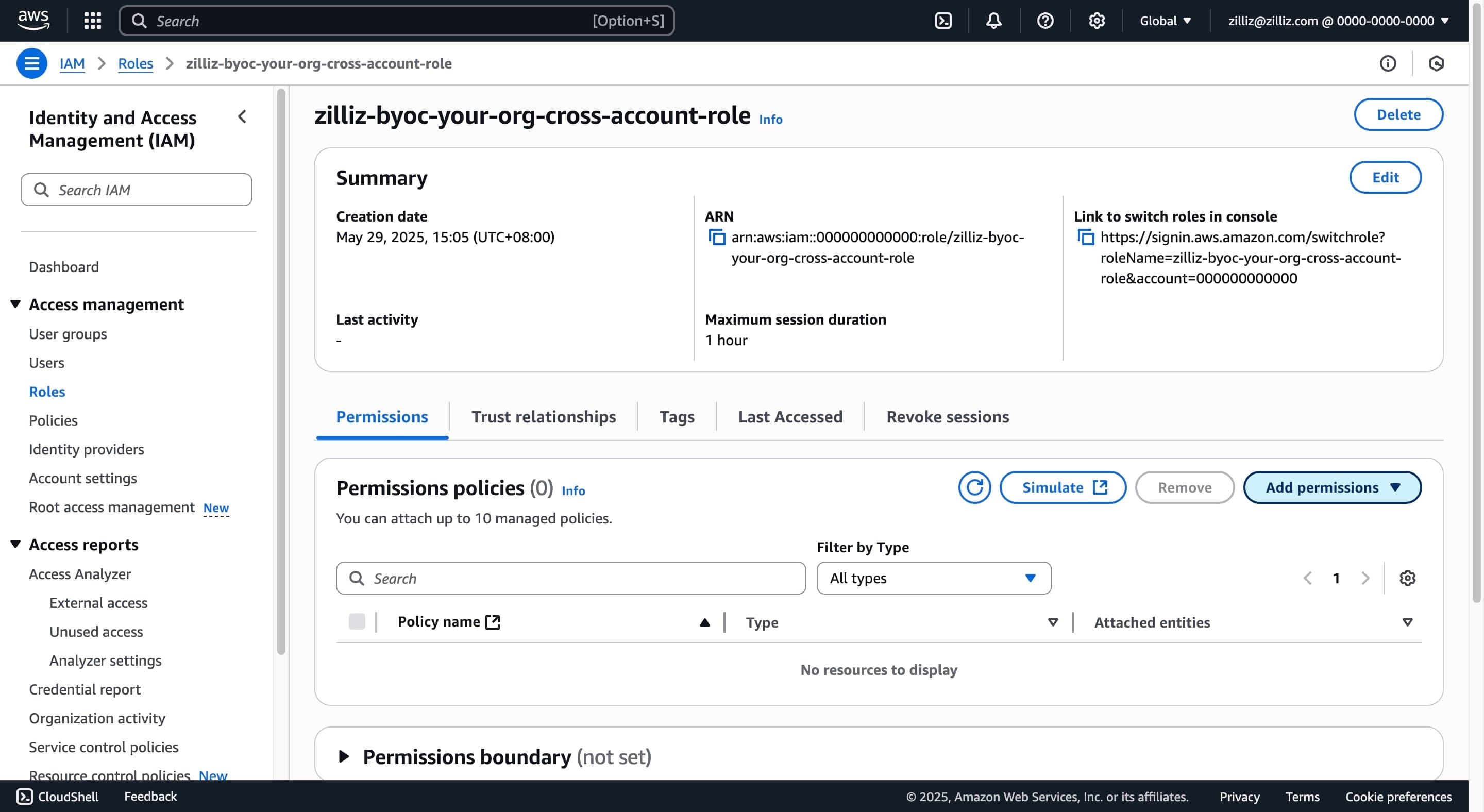Open Unused access in sidebar
The width and height of the screenshot is (1484, 812).
pyautogui.click(x=96, y=632)
